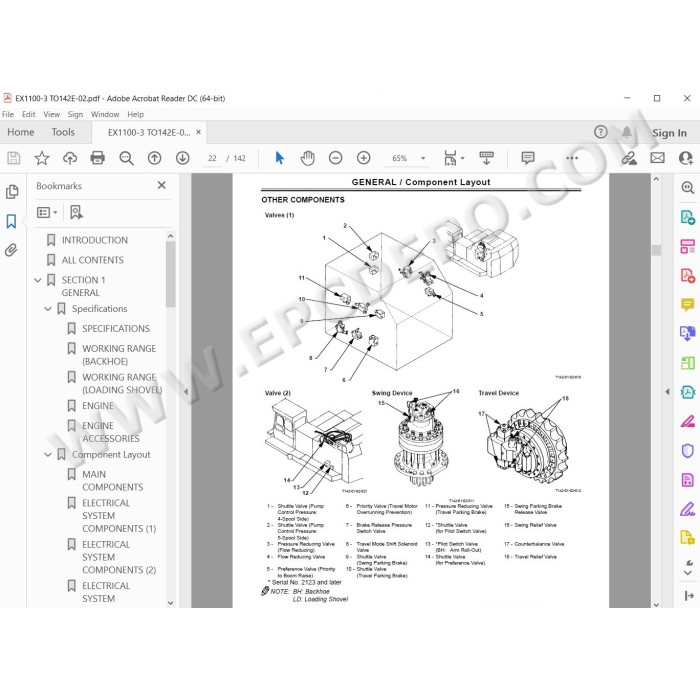Click the document vertical scrollbar thumb
The height and width of the screenshot is (700, 700).
pyautogui.click(x=656, y=250)
